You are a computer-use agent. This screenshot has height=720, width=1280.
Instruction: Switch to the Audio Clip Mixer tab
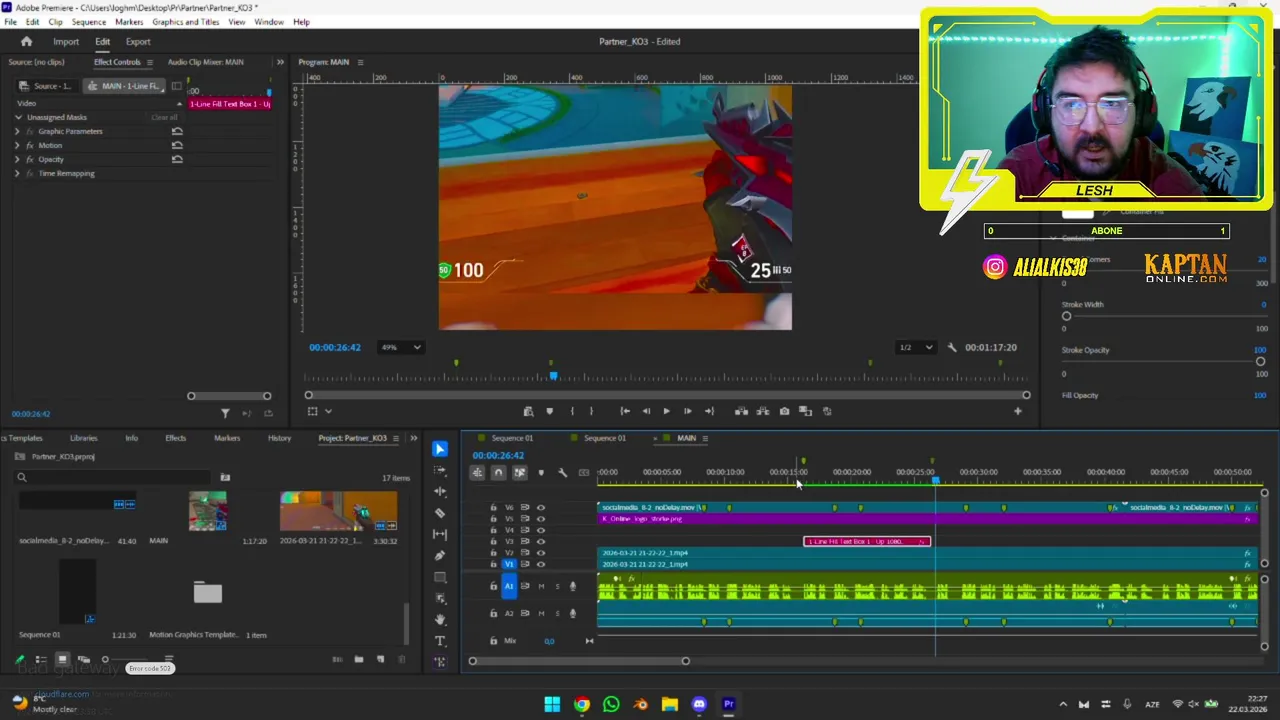point(205,62)
